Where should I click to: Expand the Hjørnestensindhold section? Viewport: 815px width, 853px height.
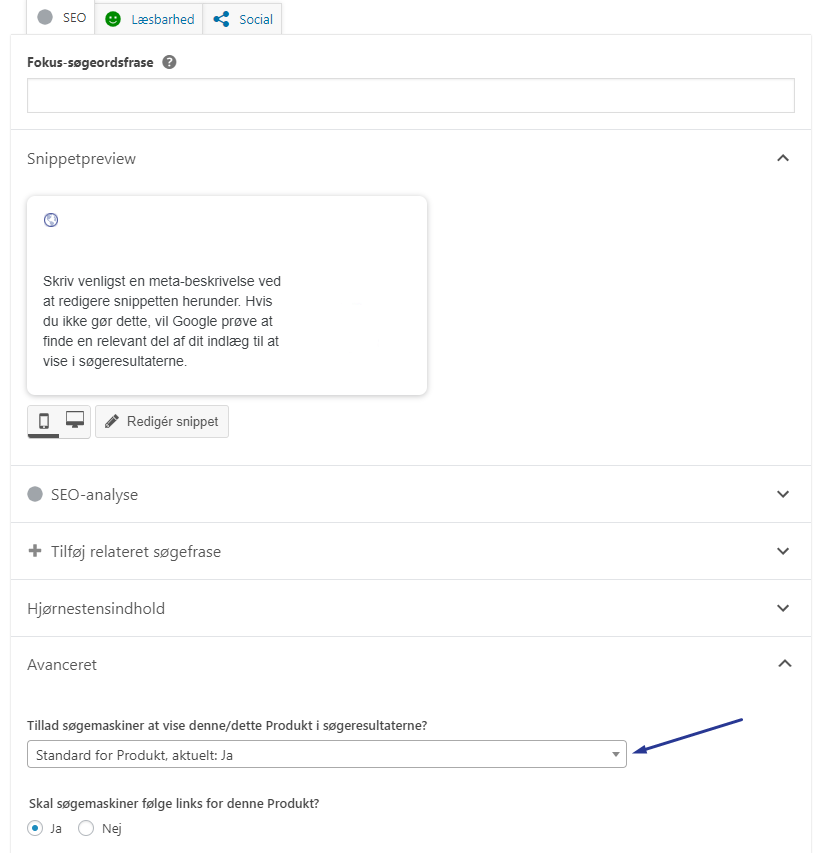point(783,608)
